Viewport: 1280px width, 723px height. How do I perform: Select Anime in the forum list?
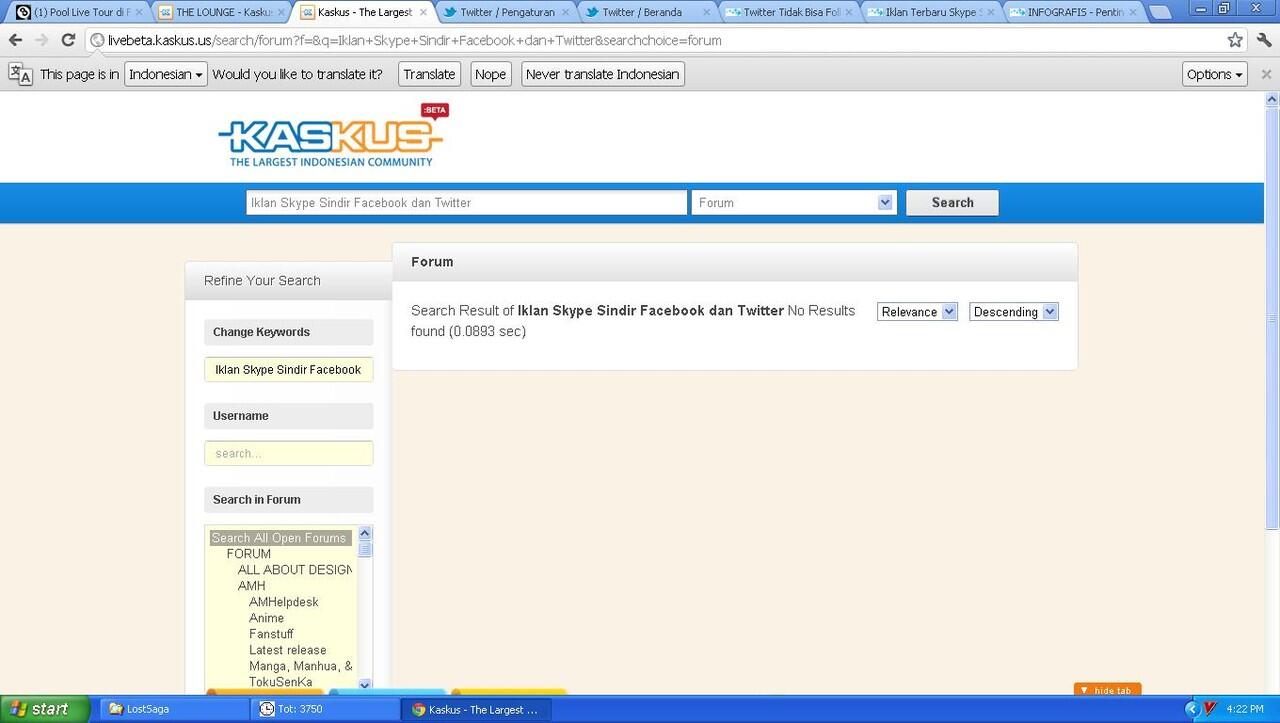click(267, 618)
